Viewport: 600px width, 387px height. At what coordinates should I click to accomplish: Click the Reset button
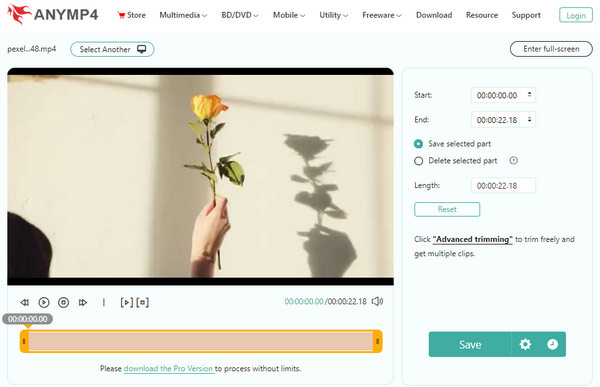[447, 209]
